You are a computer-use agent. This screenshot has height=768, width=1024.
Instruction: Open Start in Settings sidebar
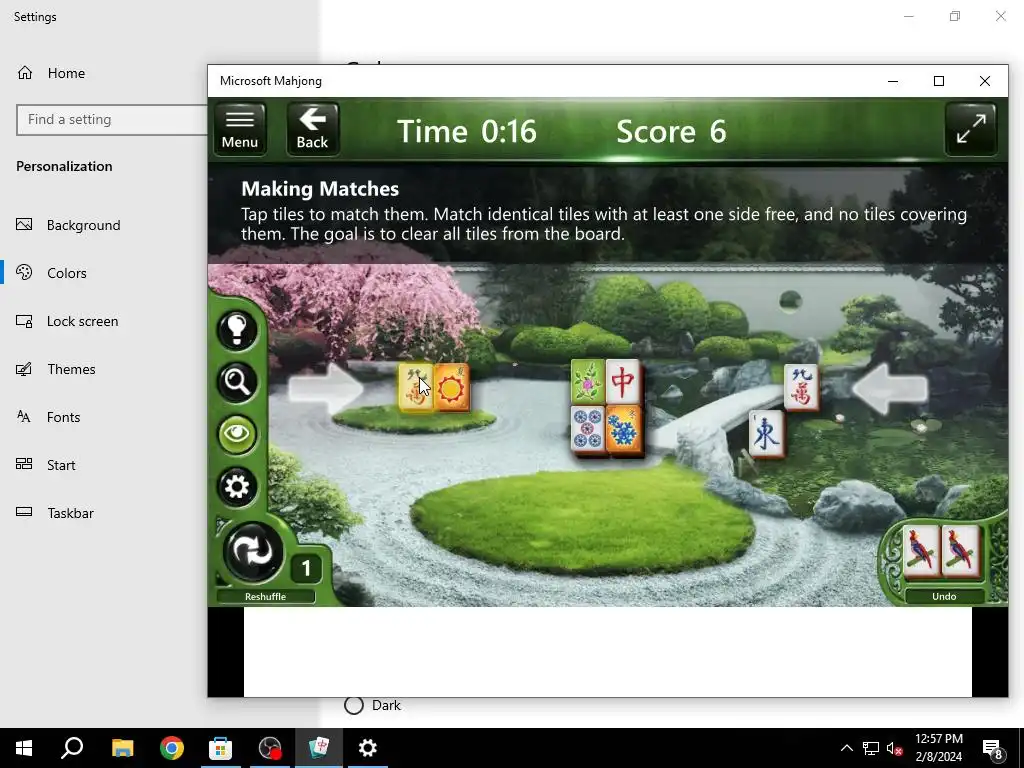coord(61,465)
